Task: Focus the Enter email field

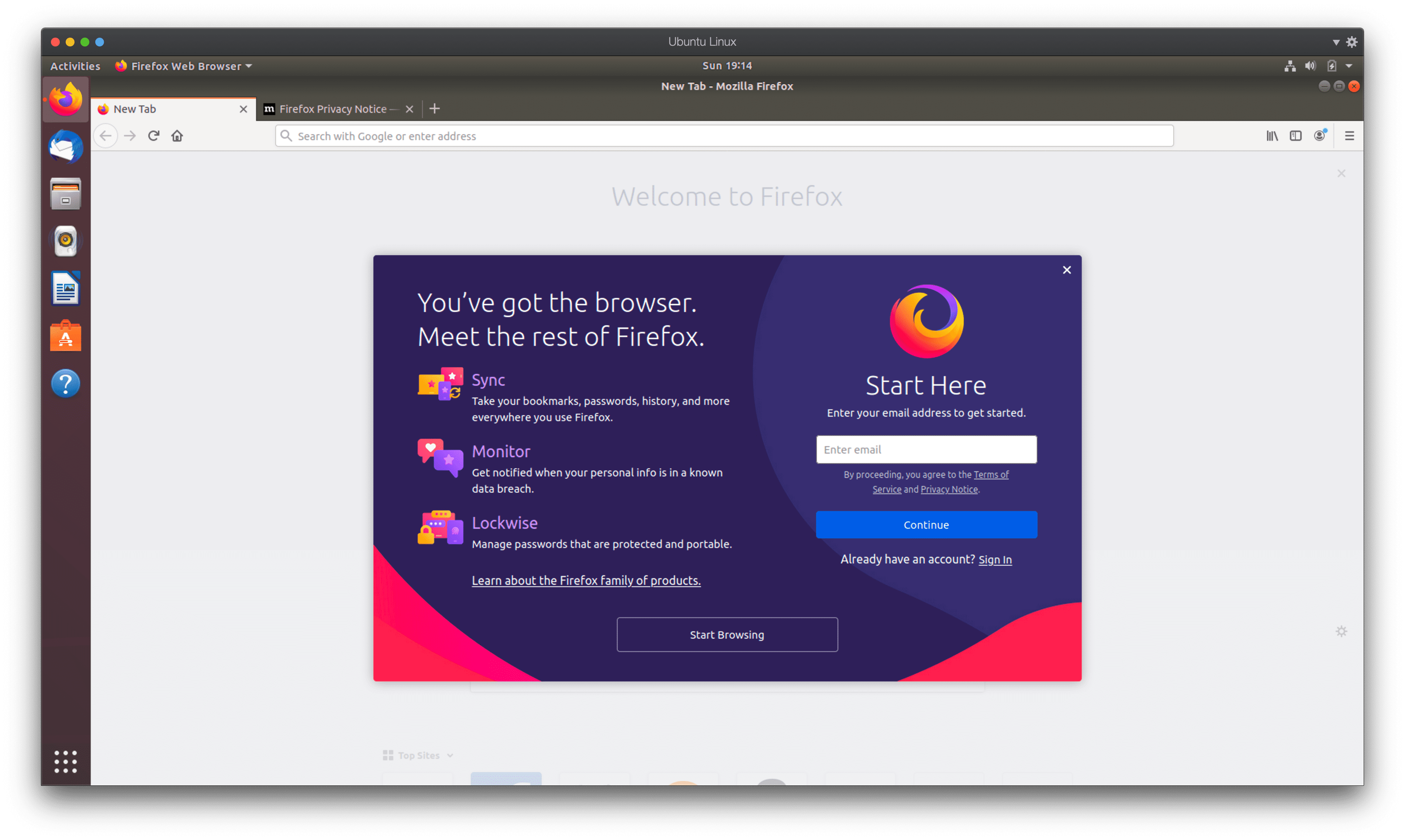Action: coord(926,449)
